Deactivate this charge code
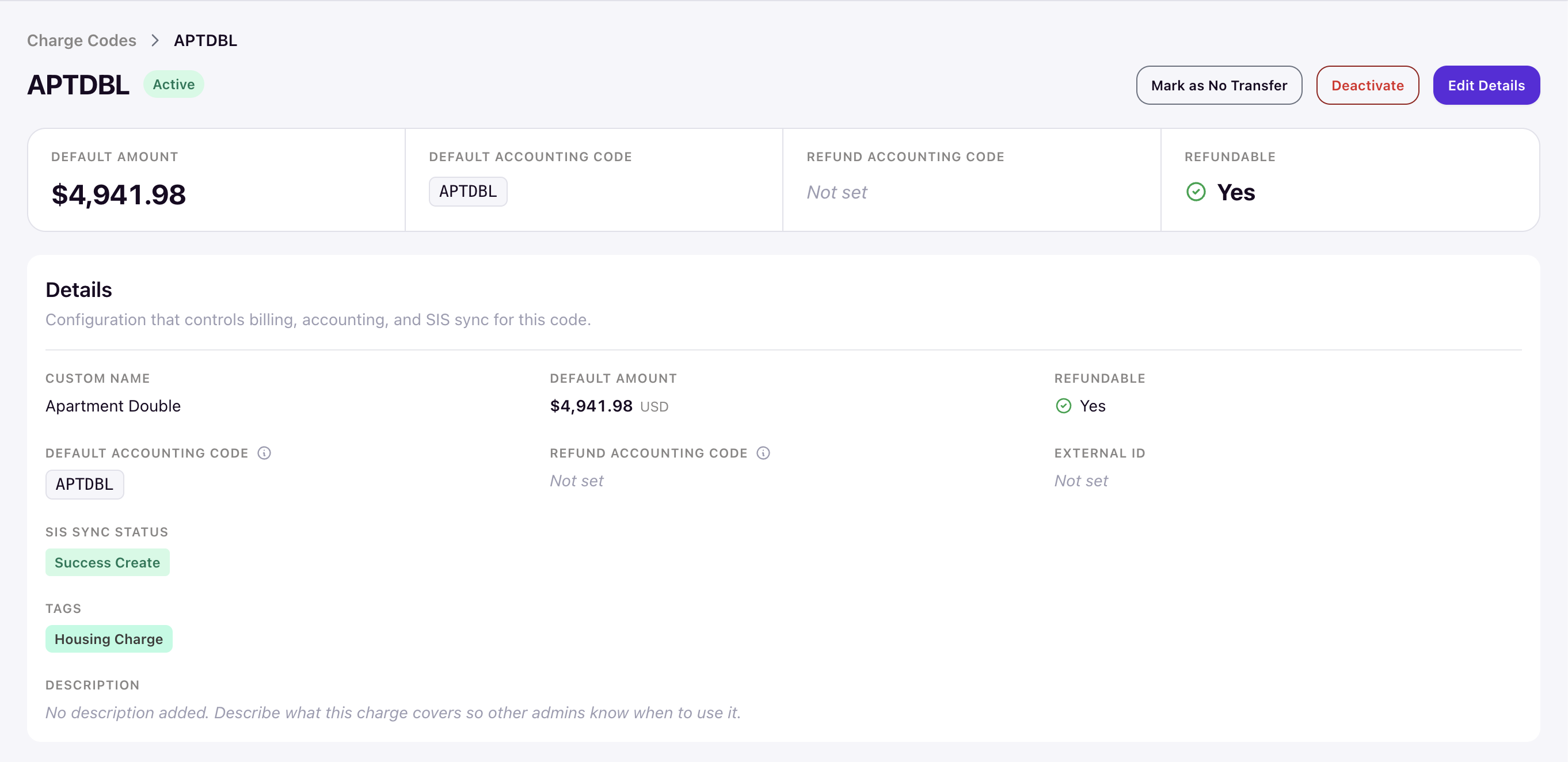Viewport: 1568px width, 762px height. coord(1367,85)
